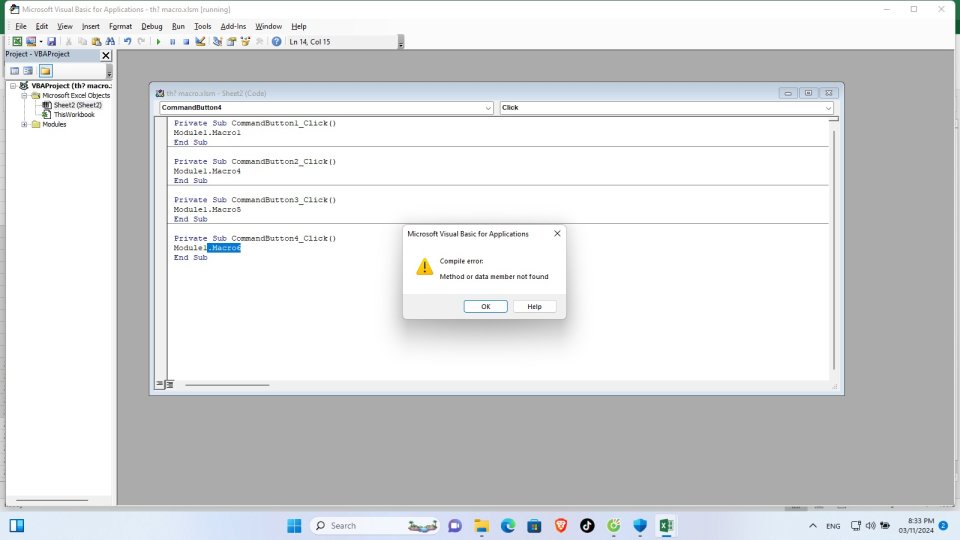Click the View Microsoft Excel toolbar icon
The width and height of the screenshot is (960, 540).
point(17,41)
